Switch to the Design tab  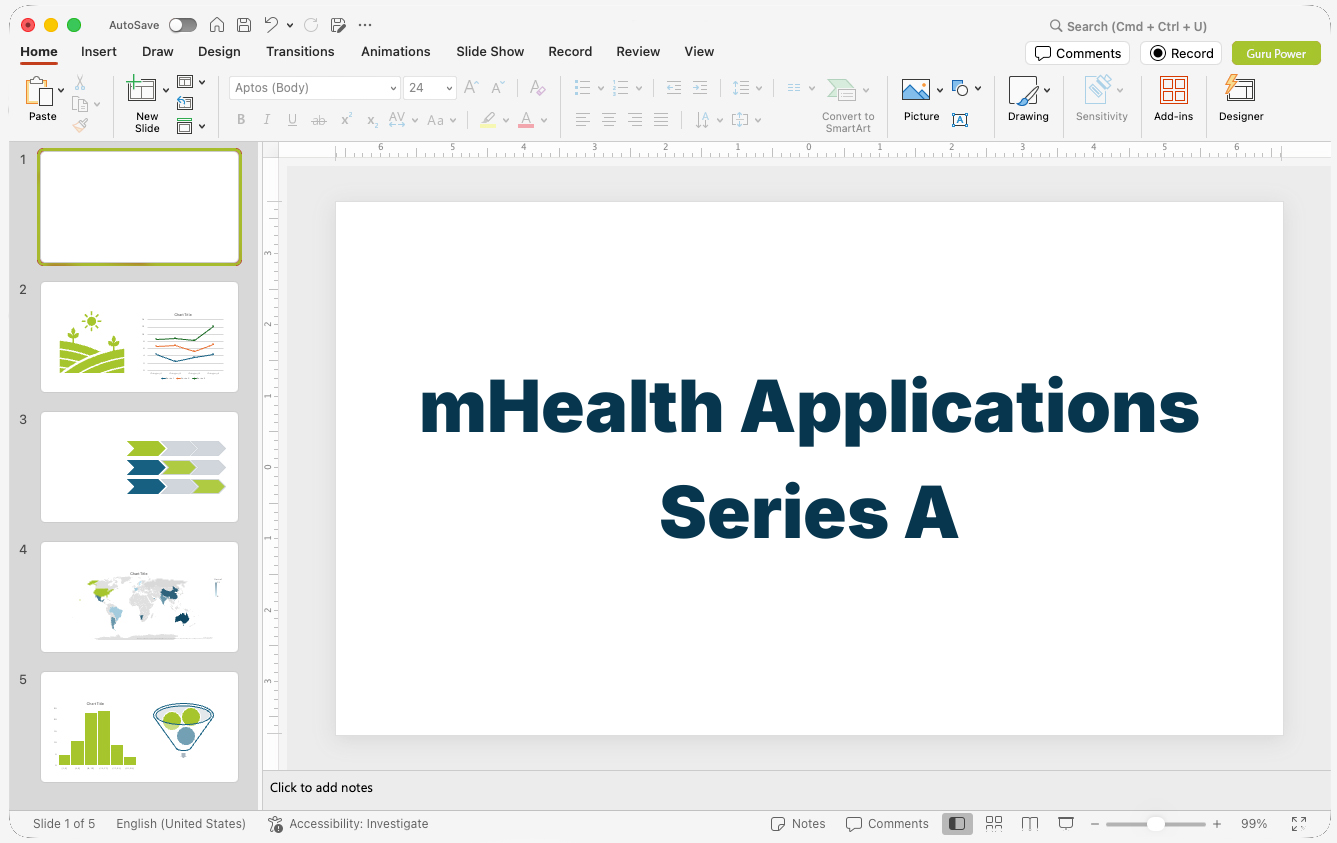pyautogui.click(x=219, y=51)
